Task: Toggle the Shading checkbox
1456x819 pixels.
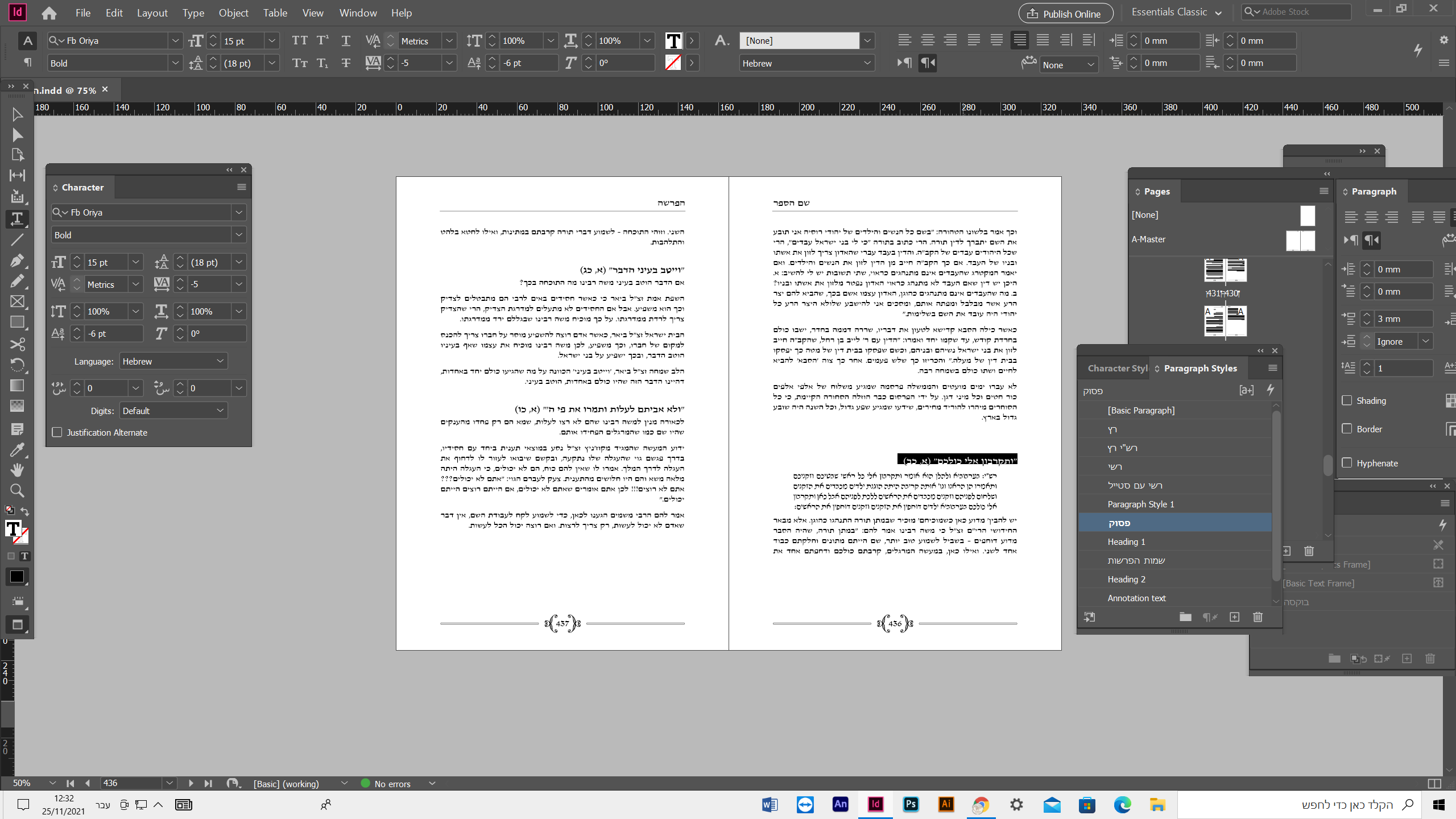Action: pyautogui.click(x=1347, y=400)
